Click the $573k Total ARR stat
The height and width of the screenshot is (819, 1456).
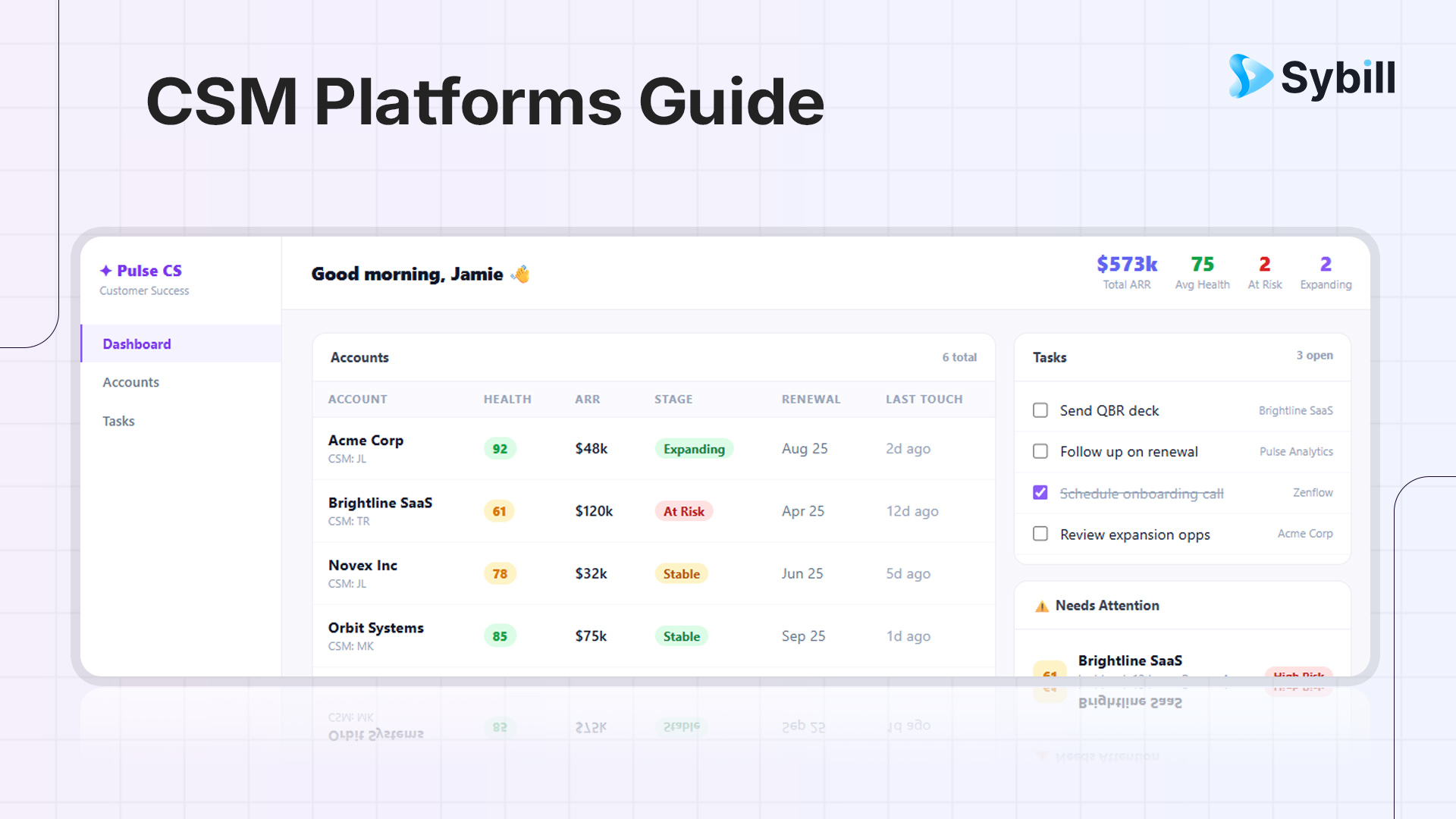(x=1127, y=272)
